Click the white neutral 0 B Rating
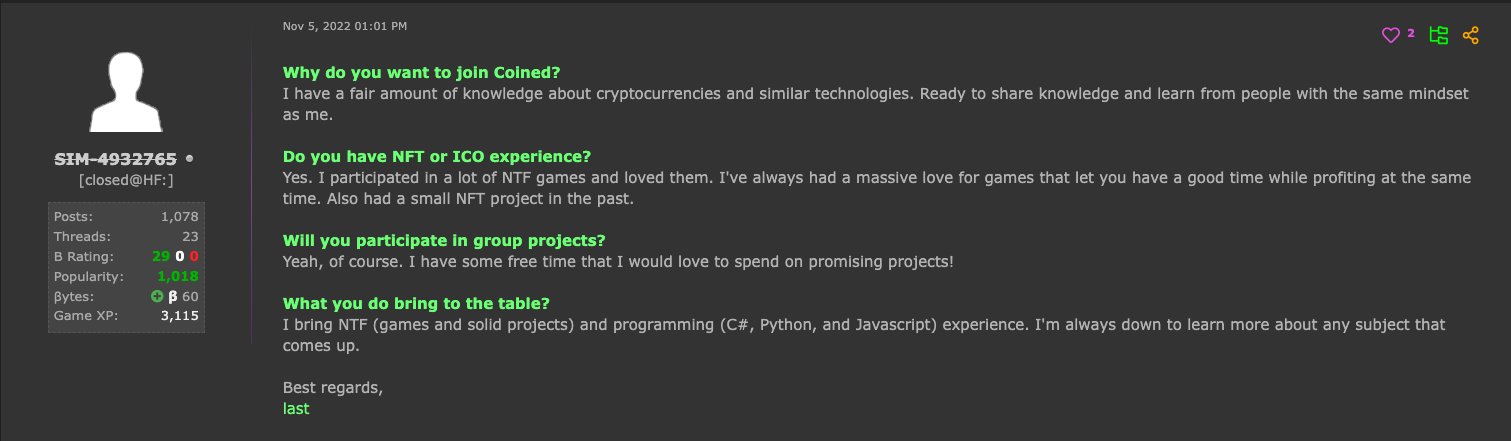 pos(179,256)
